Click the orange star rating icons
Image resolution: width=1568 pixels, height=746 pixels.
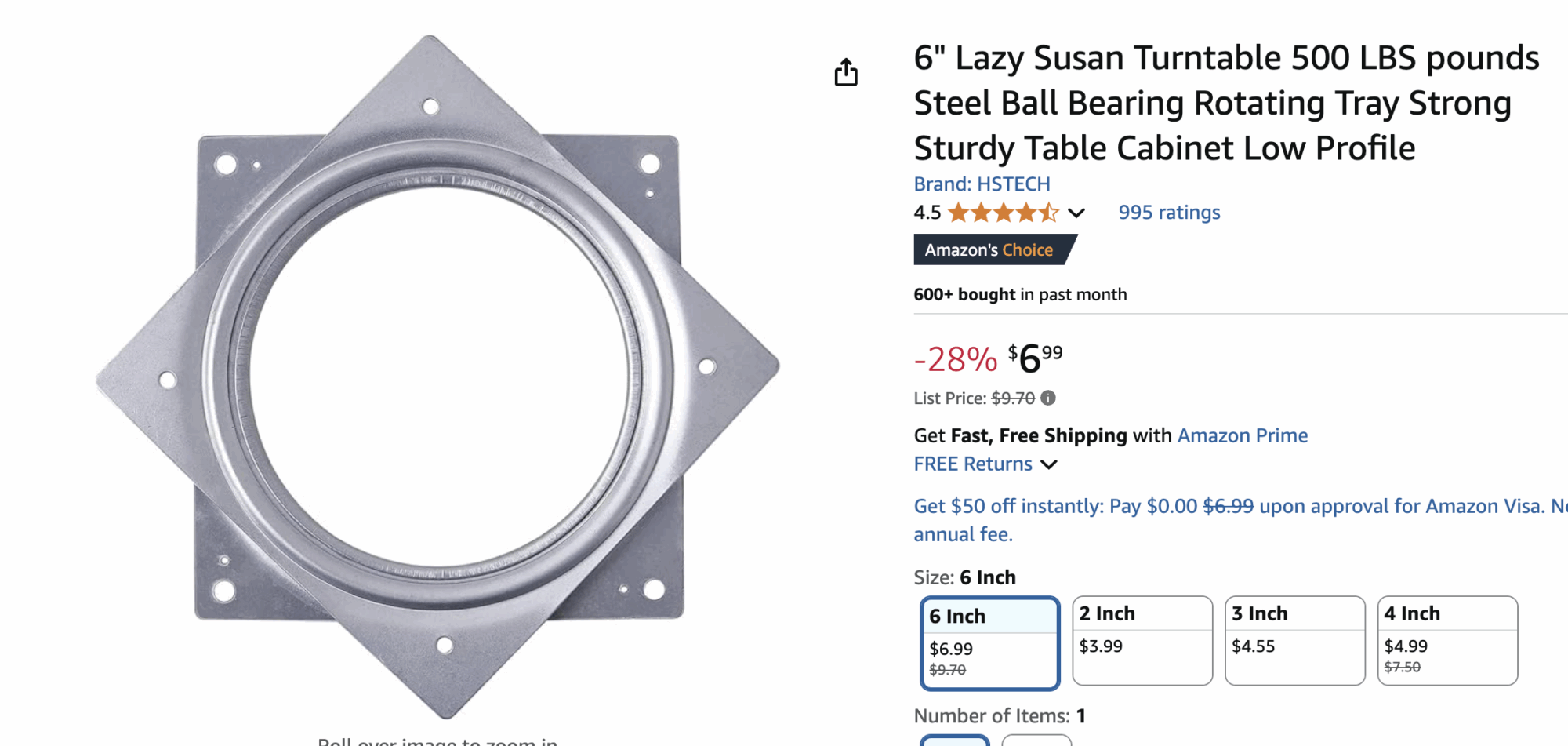pos(1003,213)
